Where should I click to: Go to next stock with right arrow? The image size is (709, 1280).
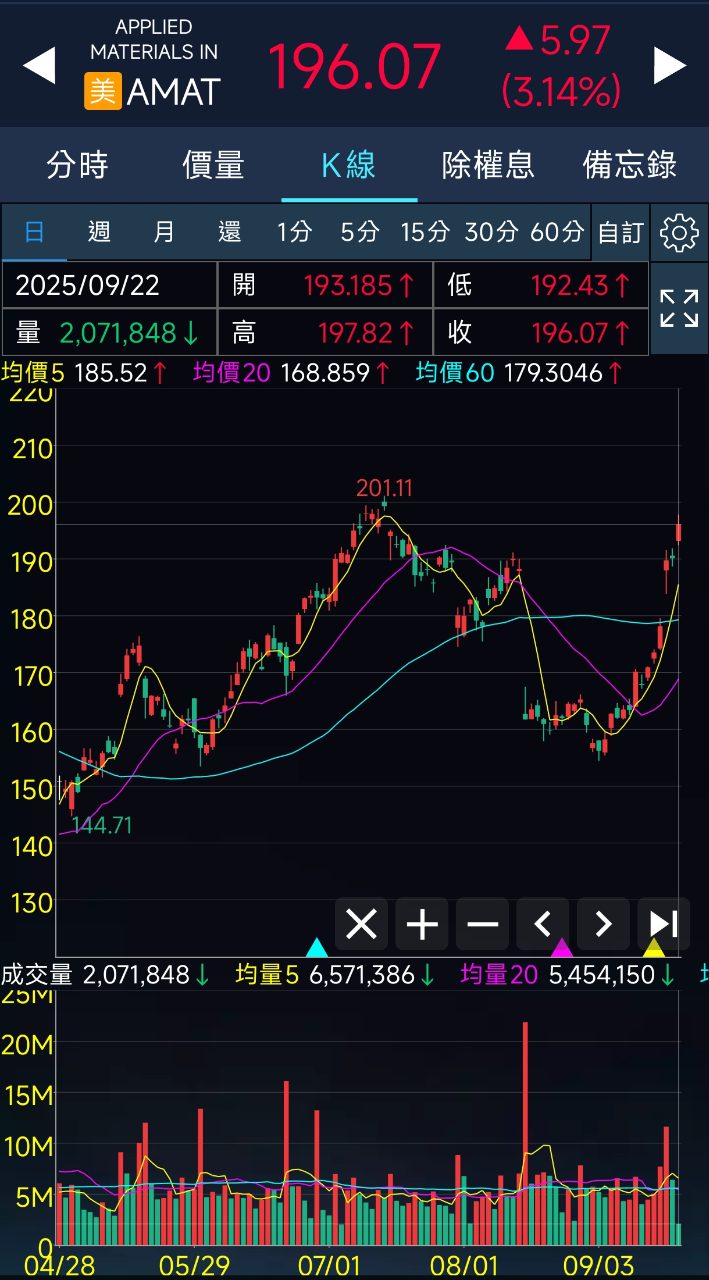pyautogui.click(x=669, y=66)
